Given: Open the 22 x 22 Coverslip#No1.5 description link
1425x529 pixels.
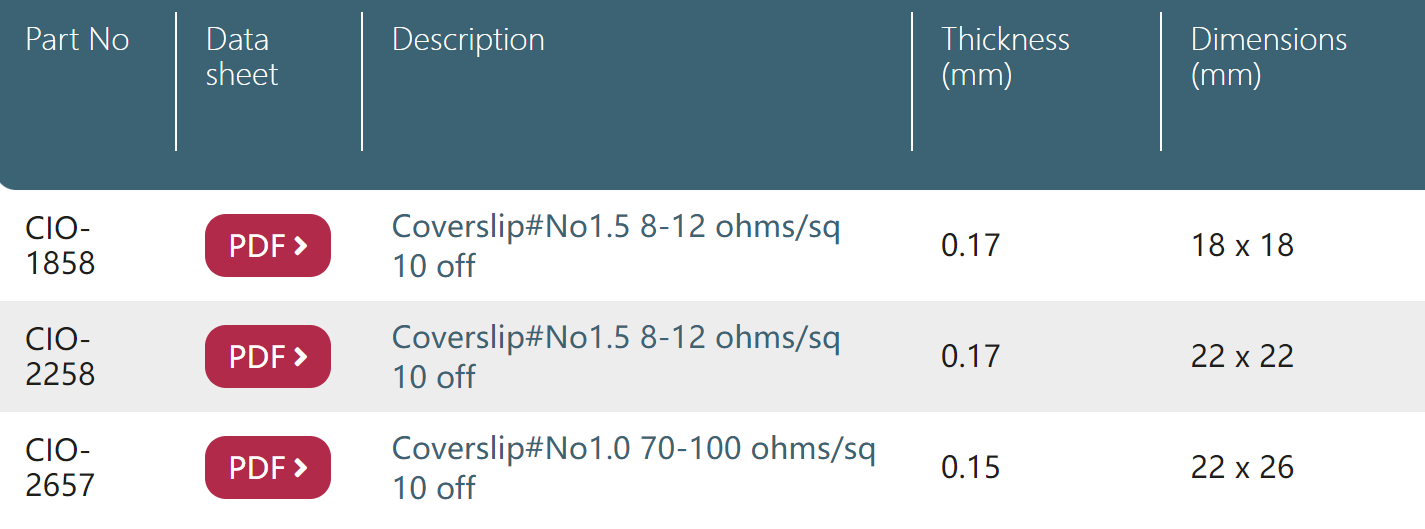Looking at the screenshot, I should click(616, 357).
